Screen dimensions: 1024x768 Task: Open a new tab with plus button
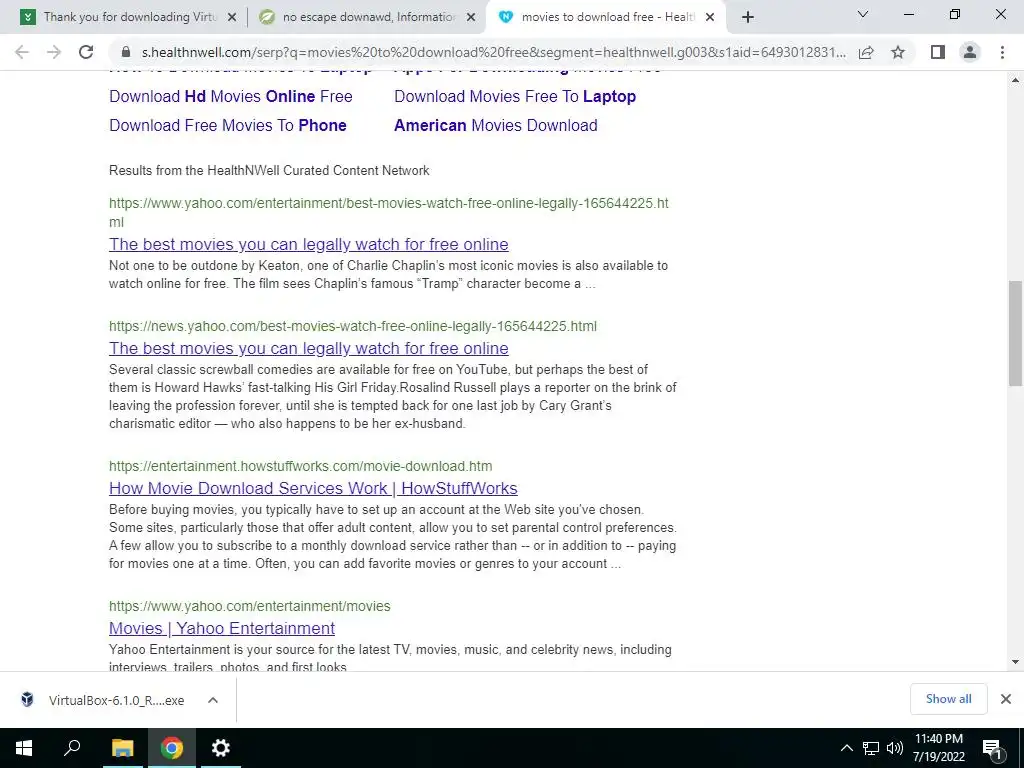(748, 17)
